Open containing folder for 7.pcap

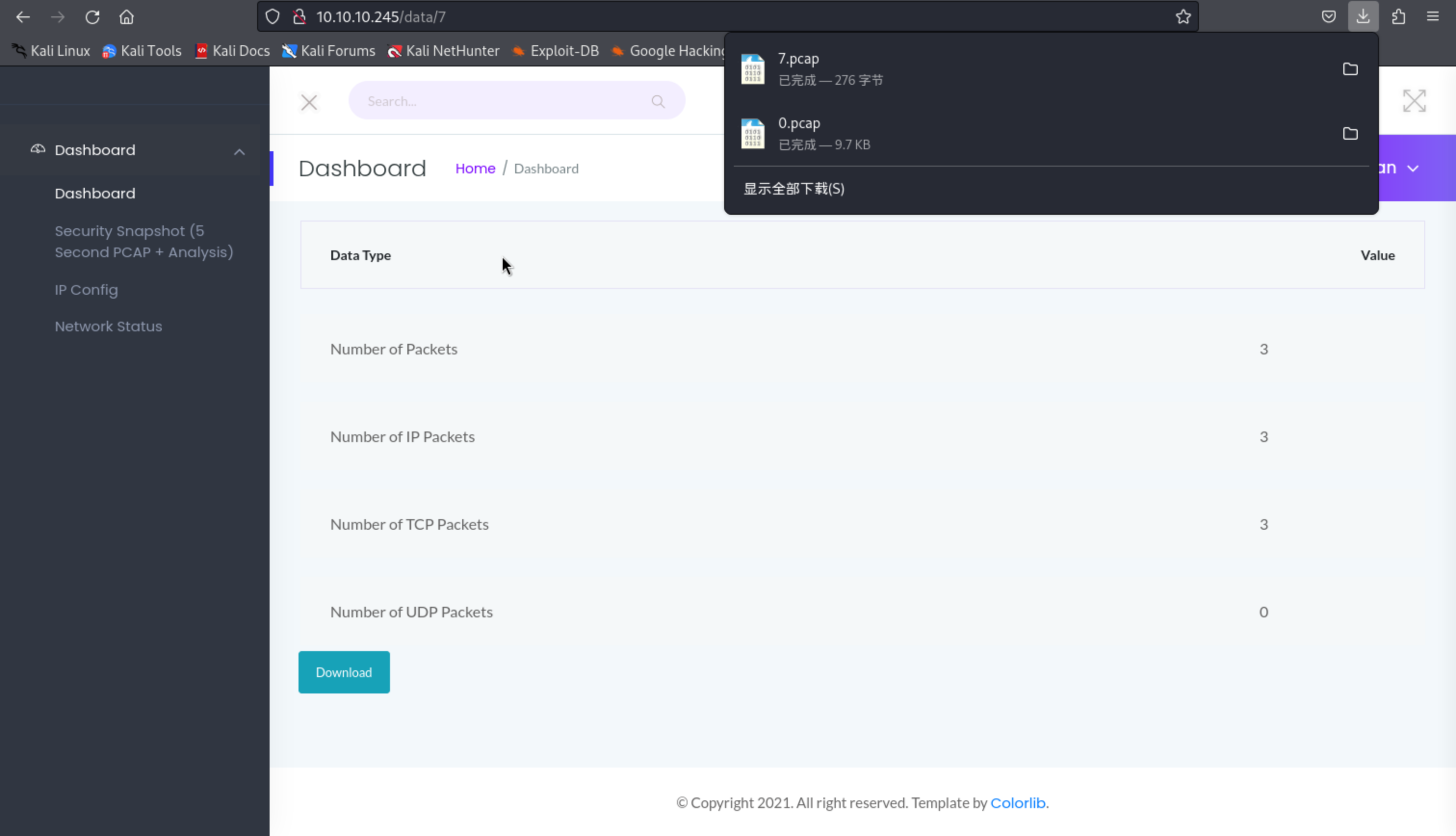[1350, 69]
